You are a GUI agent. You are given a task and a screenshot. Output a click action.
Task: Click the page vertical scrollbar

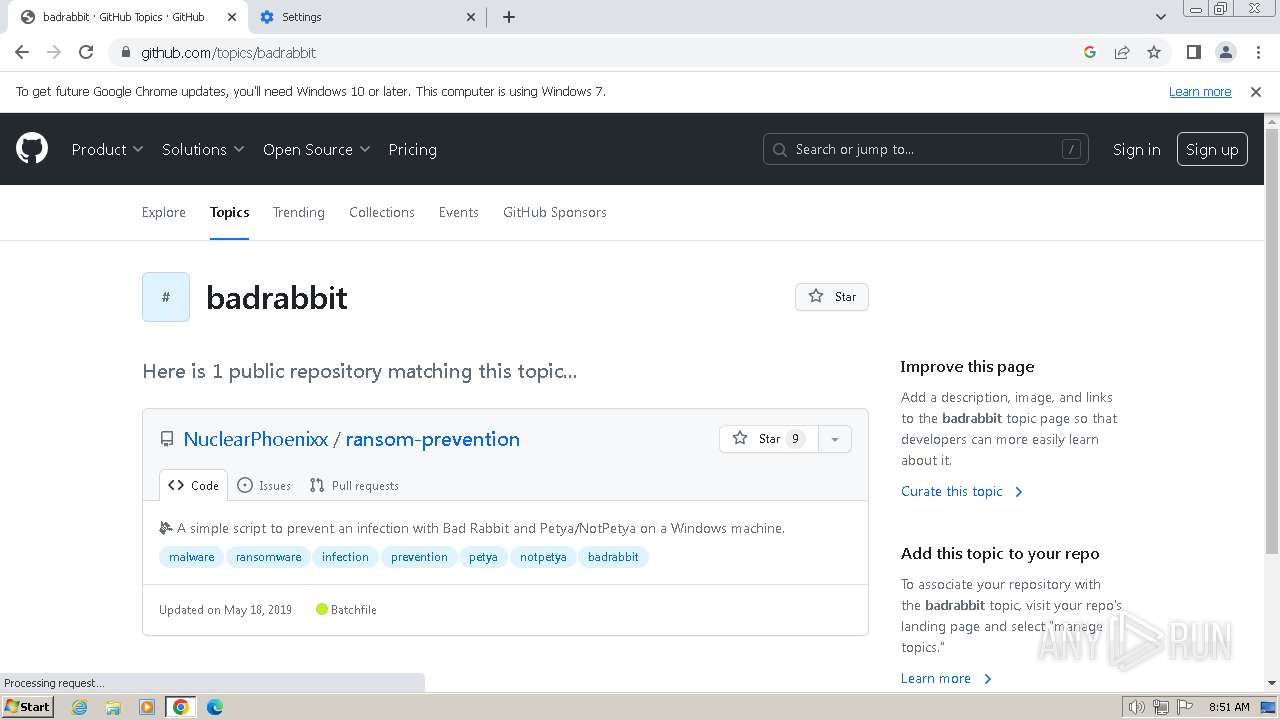coord(1272,340)
